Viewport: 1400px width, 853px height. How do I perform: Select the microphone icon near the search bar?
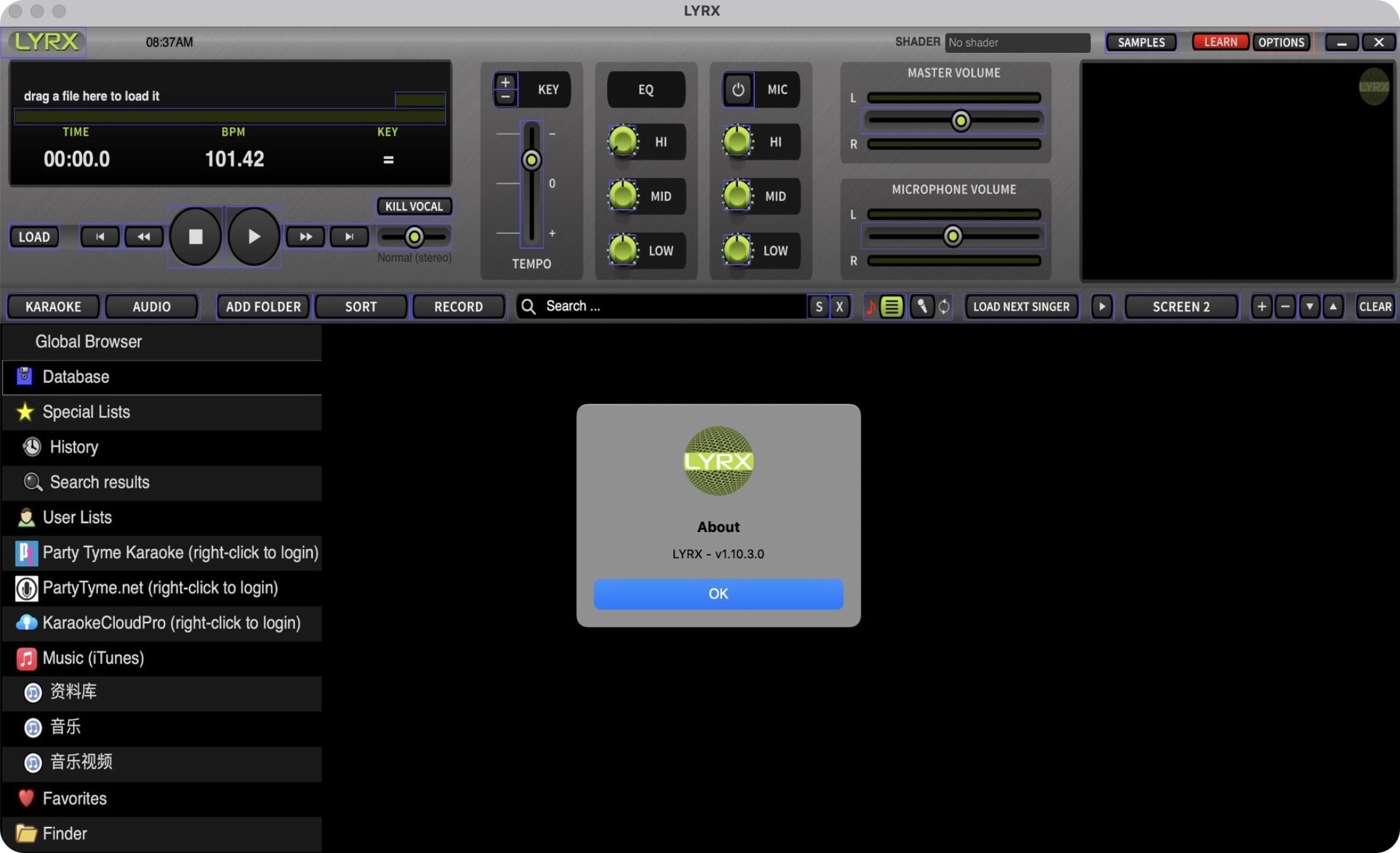[921, 306]
